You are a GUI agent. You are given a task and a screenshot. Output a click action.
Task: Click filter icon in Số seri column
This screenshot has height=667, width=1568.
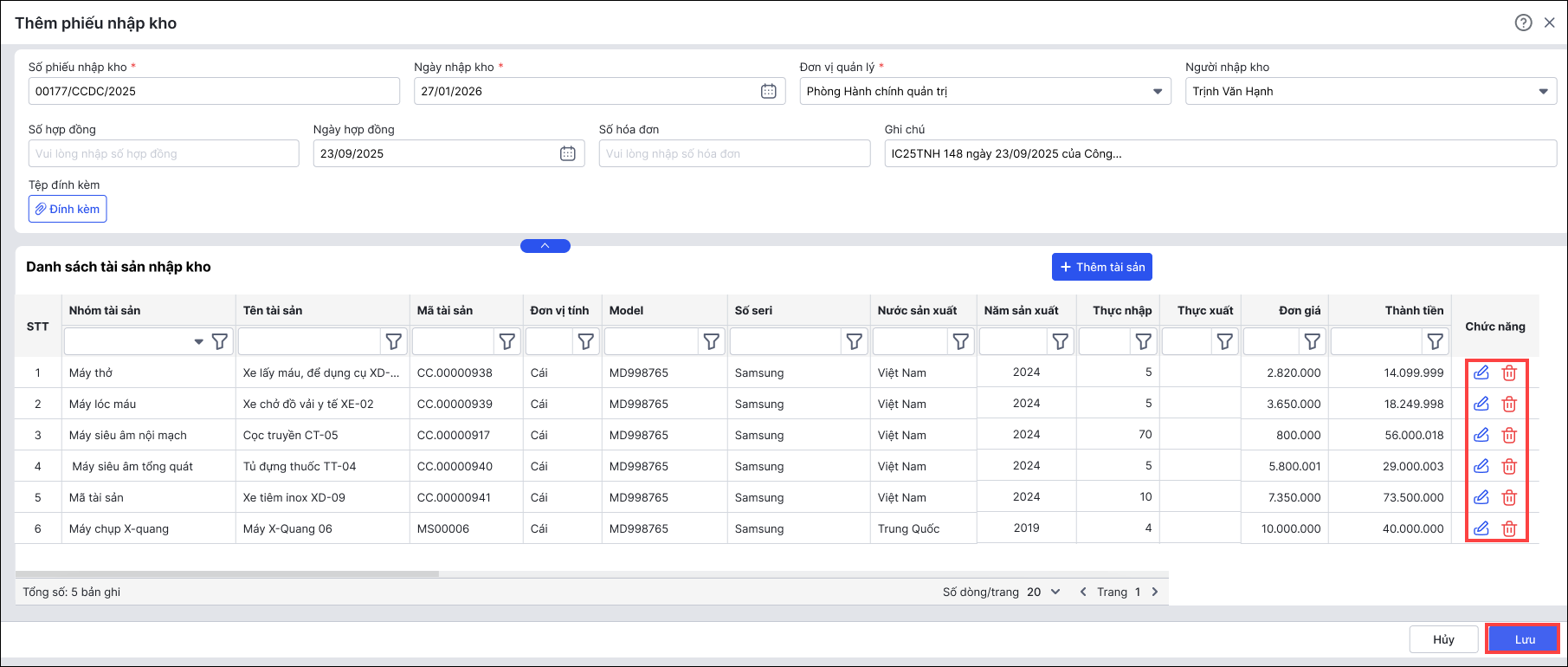coord(855,342)
